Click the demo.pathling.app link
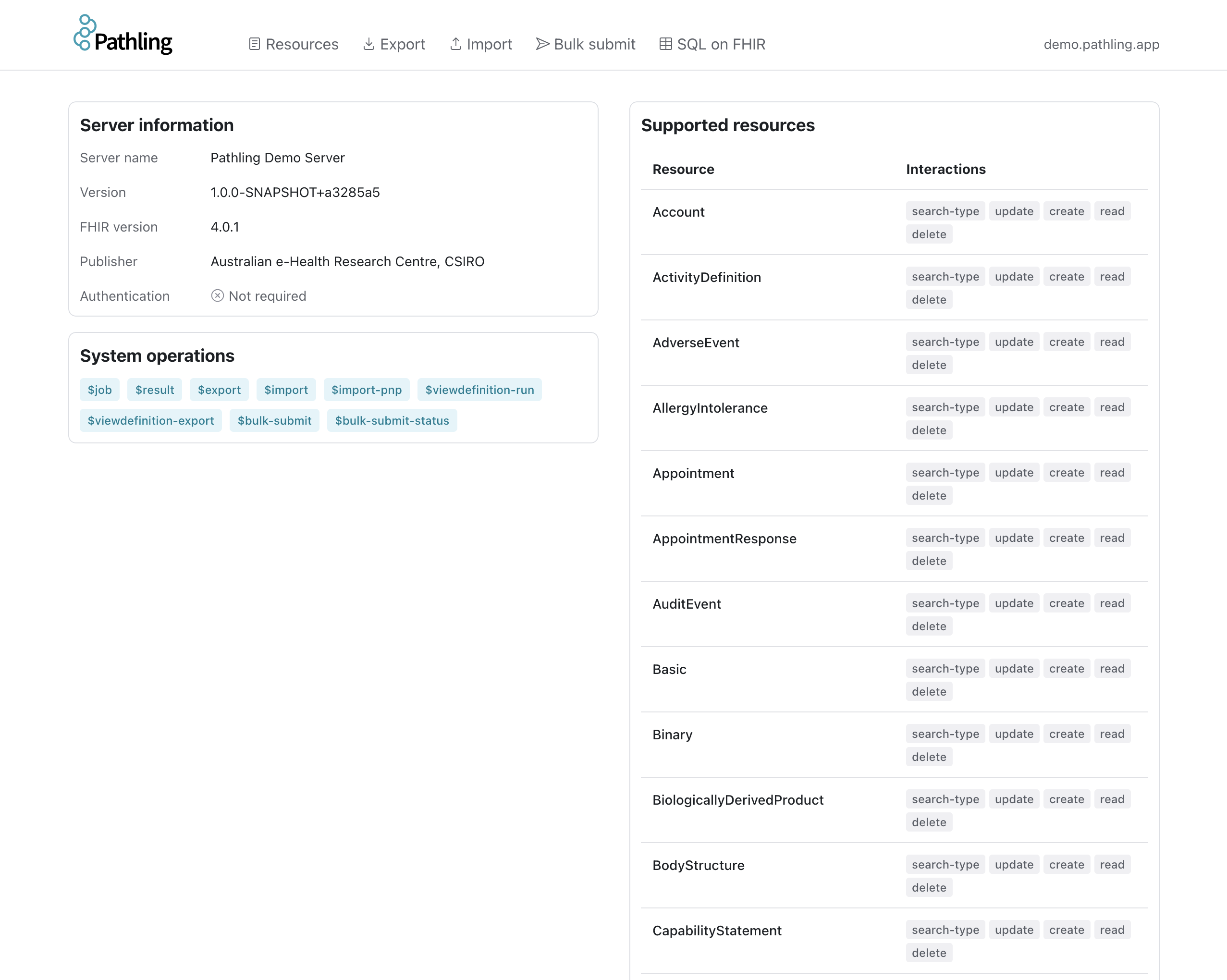 click(1102, 44)
